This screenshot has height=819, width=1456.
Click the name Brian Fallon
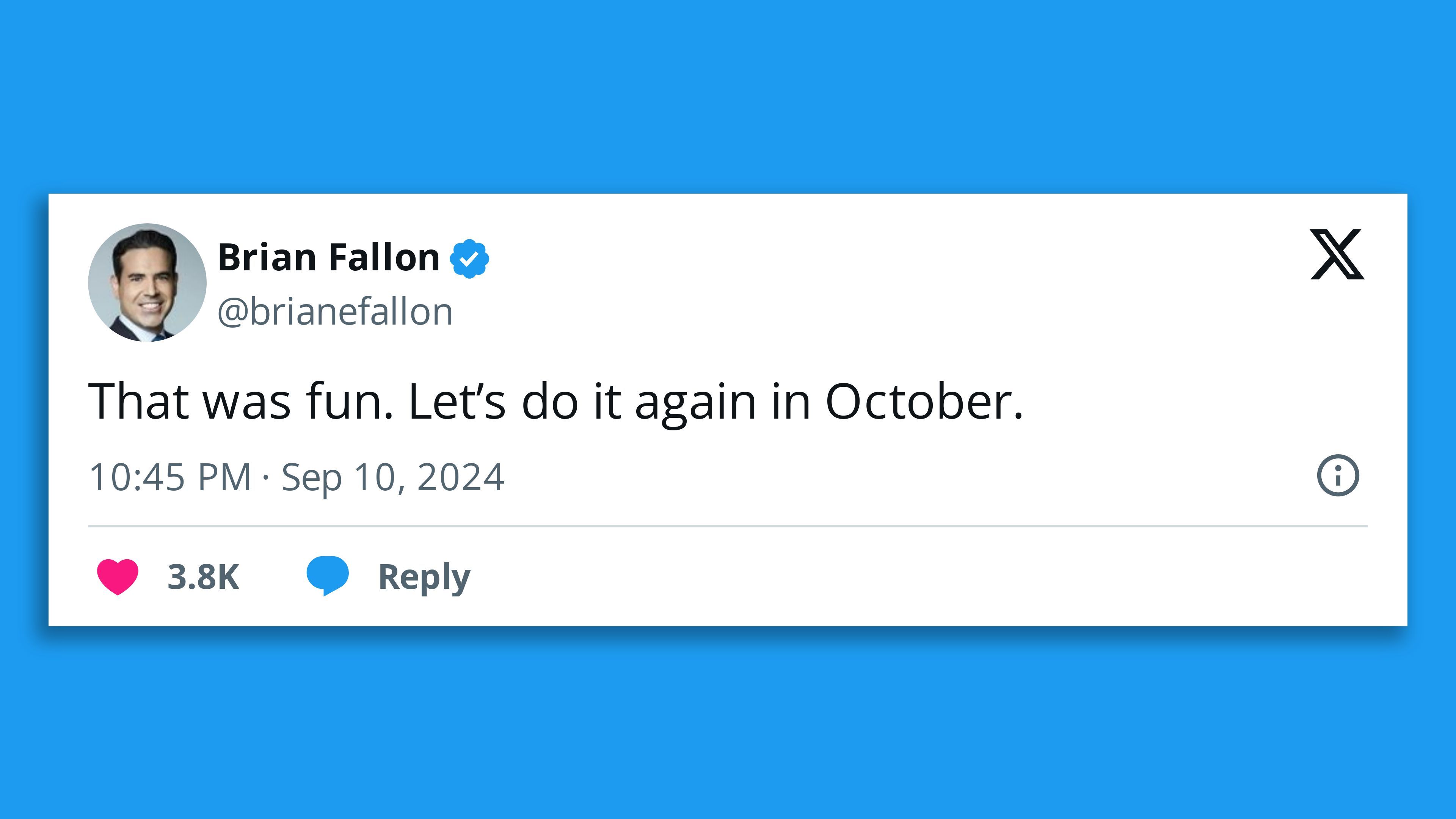click(328, 257)
